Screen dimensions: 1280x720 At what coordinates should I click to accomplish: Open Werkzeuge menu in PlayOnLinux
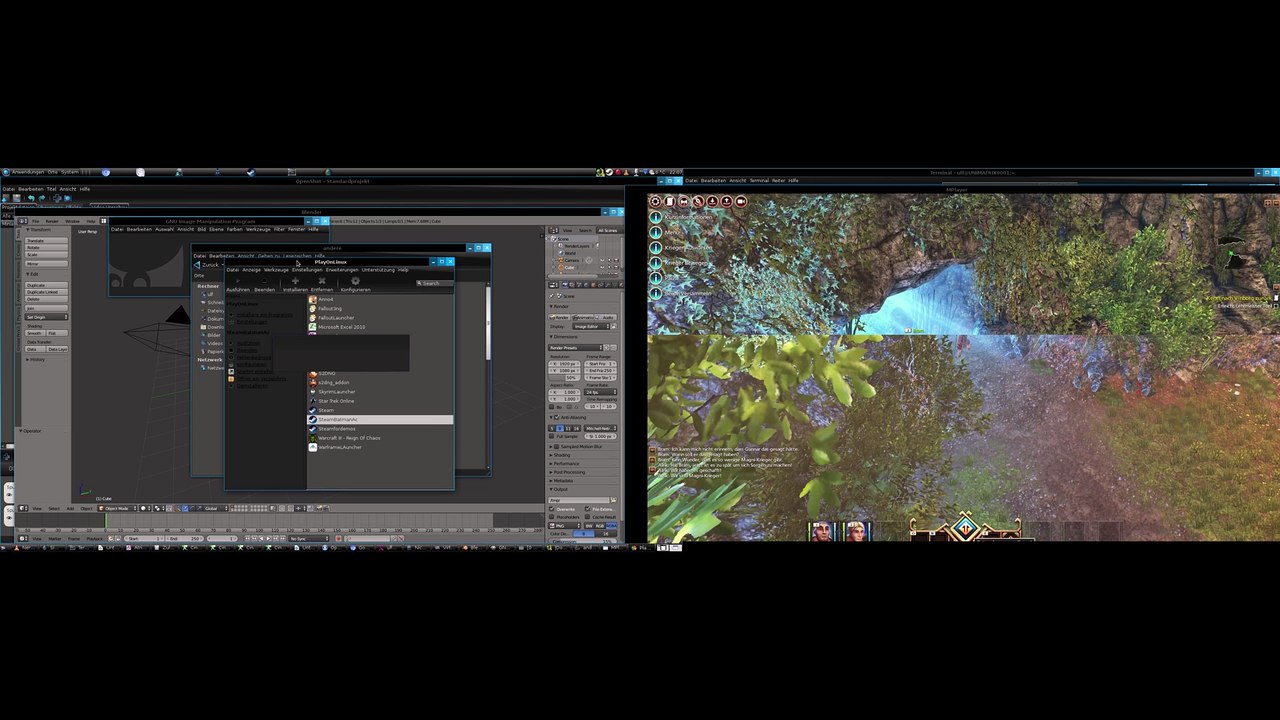(x=276, y=270)
